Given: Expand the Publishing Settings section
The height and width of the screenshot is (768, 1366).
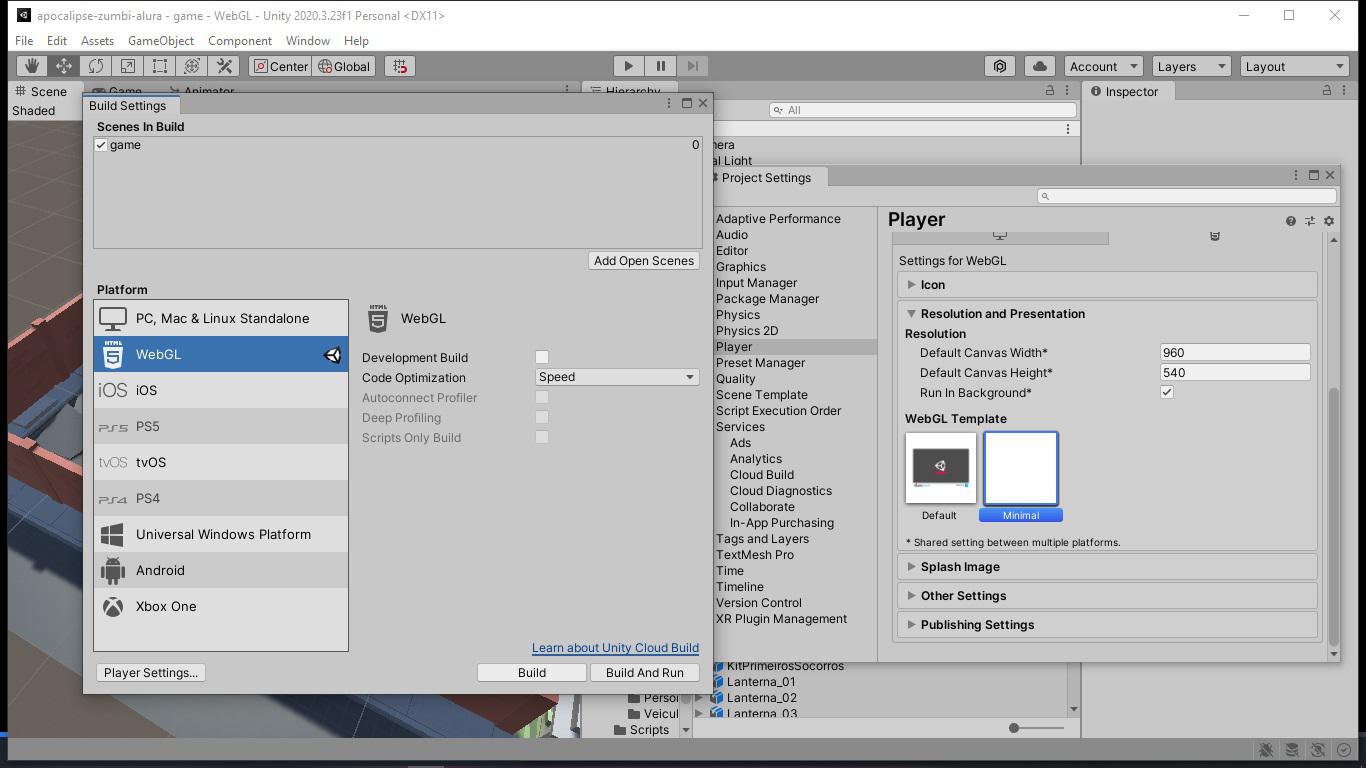Looking at the screenshot, I should click(1107, 625).
